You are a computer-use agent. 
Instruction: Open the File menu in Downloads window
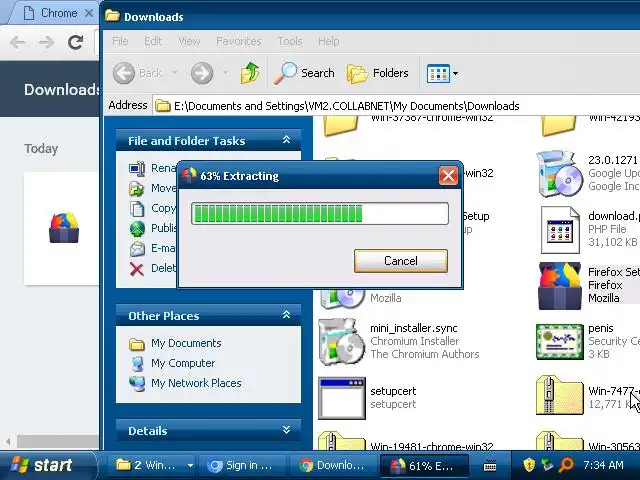[x=120, y=41]
